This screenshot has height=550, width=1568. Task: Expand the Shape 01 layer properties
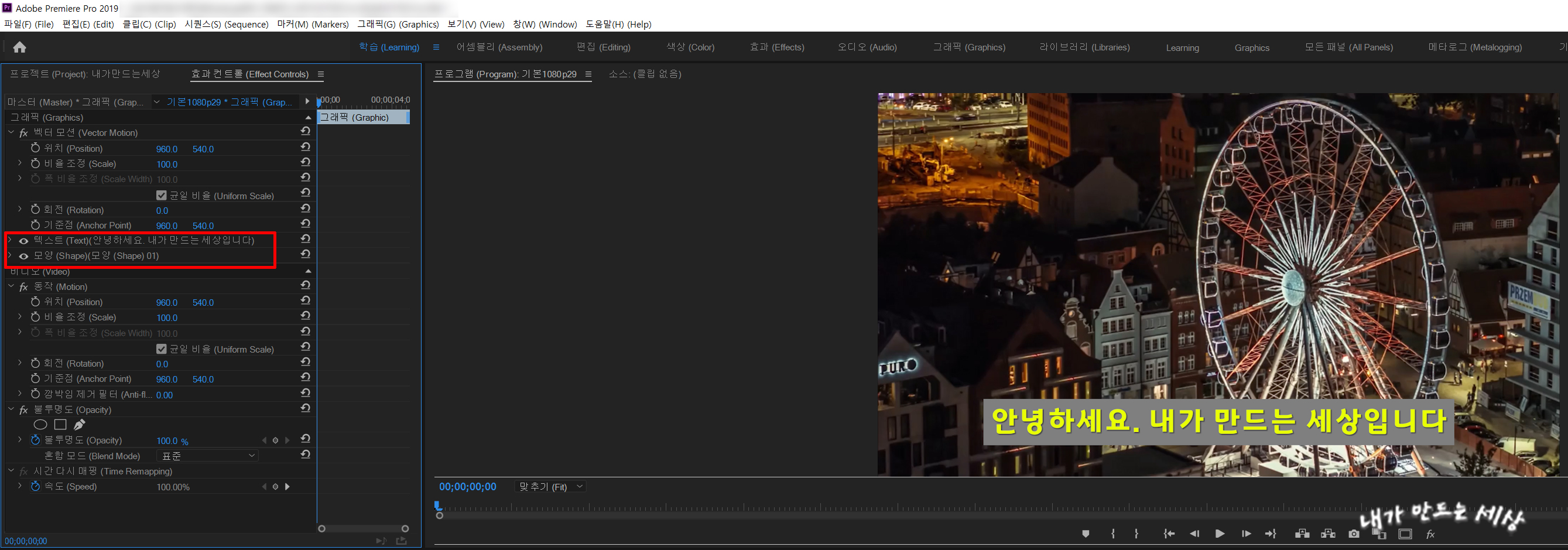[x=10, y=256]
